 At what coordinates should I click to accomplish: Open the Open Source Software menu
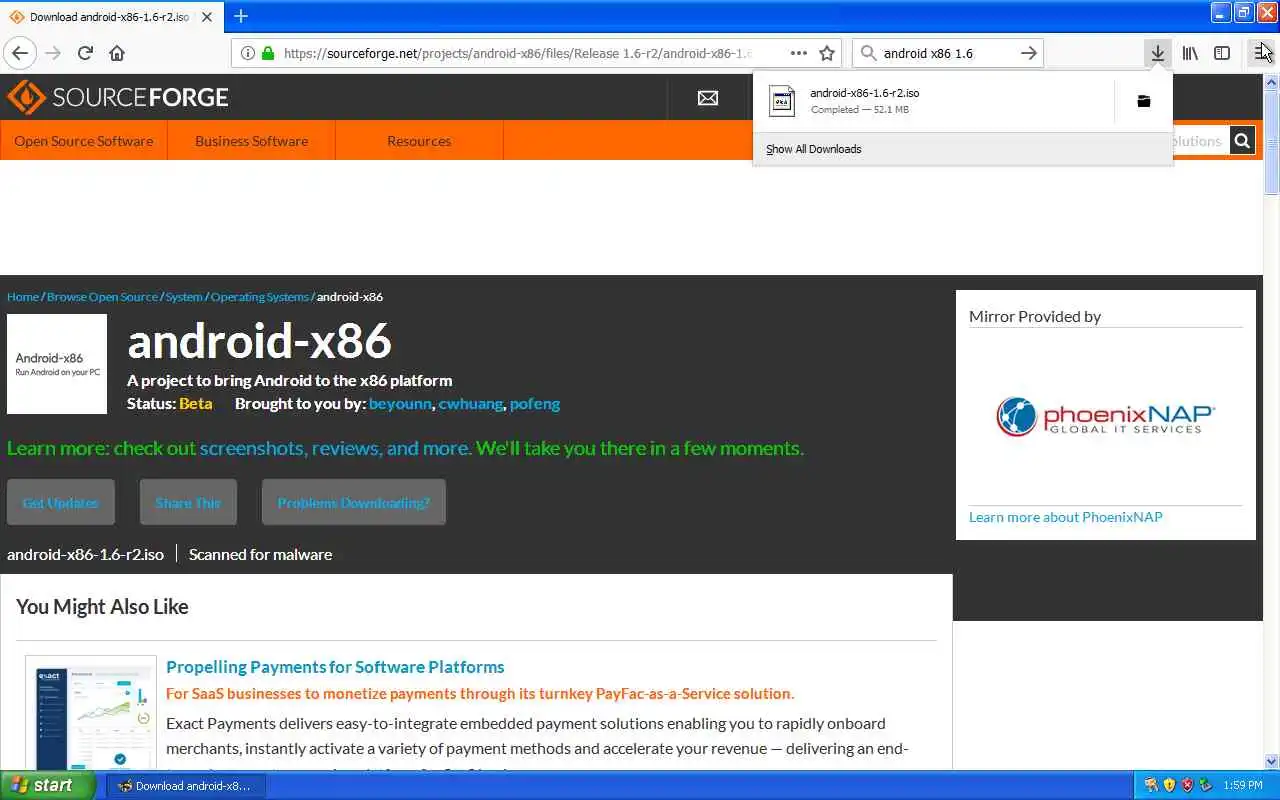(x=84, y=141)
